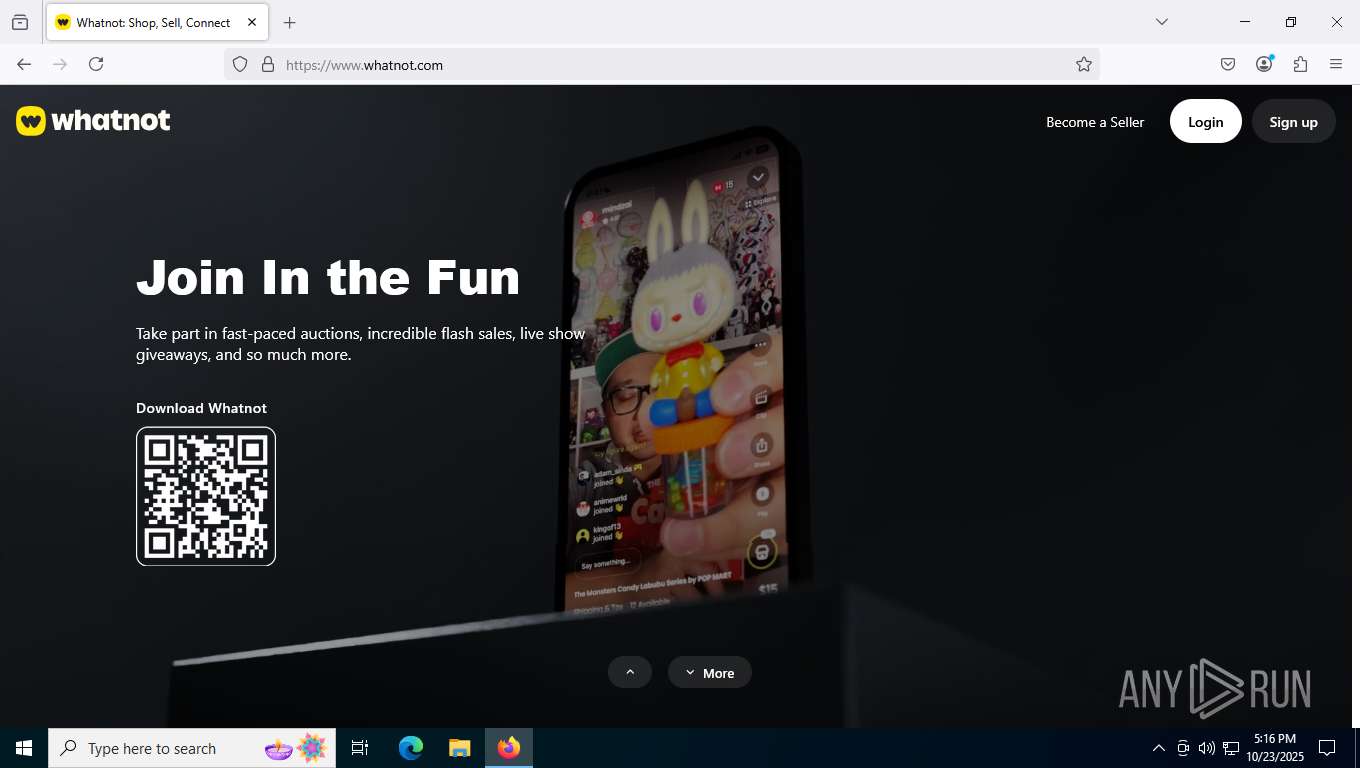Open tracking protection shield icon
The height and width of the screenshot is (768, 1360).
(x=240, y=64)
